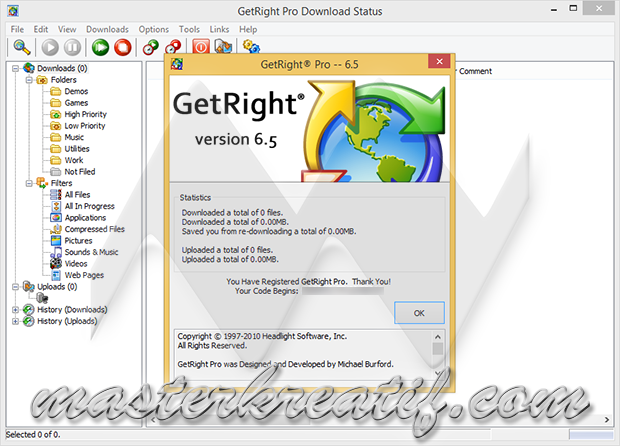Collapse the Downloads (0) tree node
Viewport: 620px width, 446px height.
15,69
